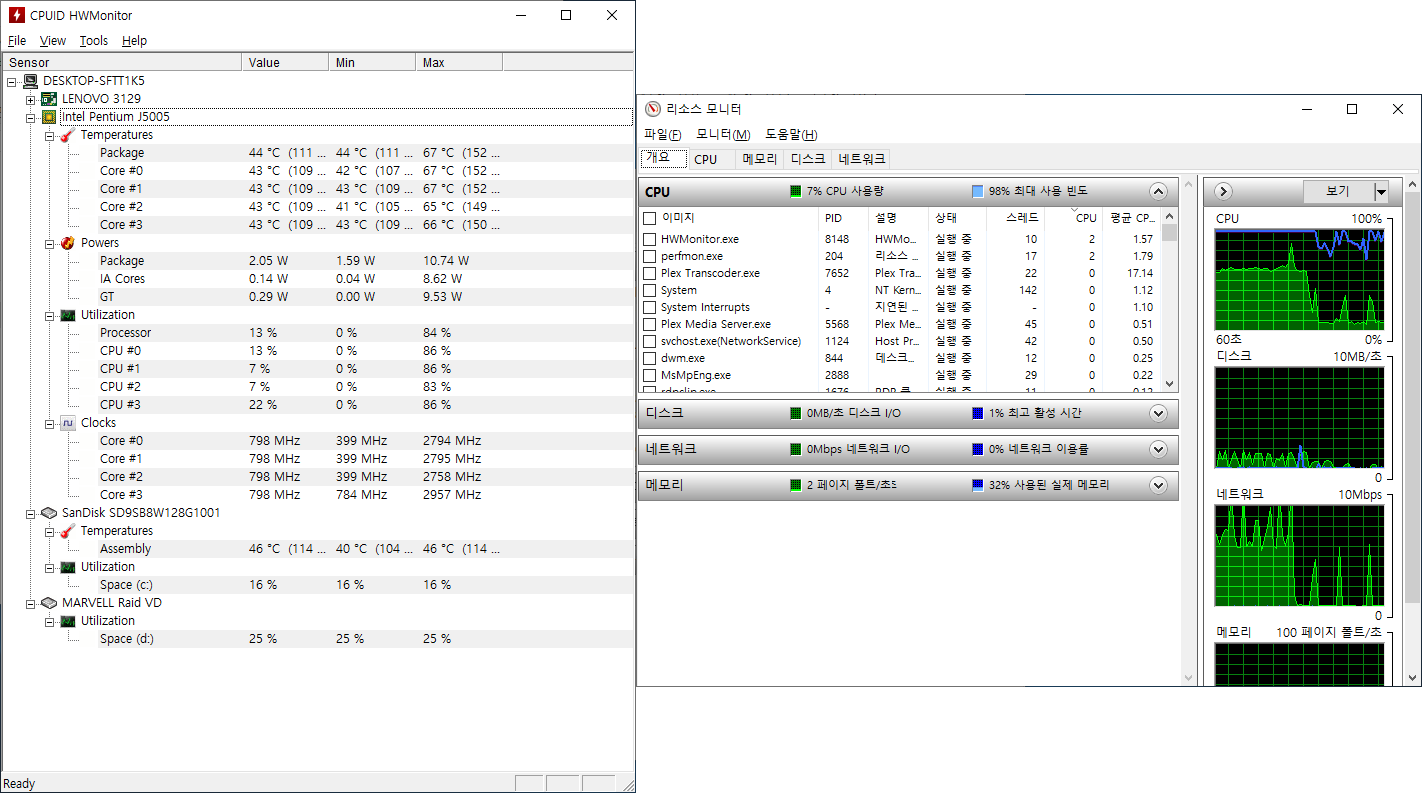Tick the System Interrupts checkbox
Viewport: 1425px width, 795px height.
click(650, 307)
